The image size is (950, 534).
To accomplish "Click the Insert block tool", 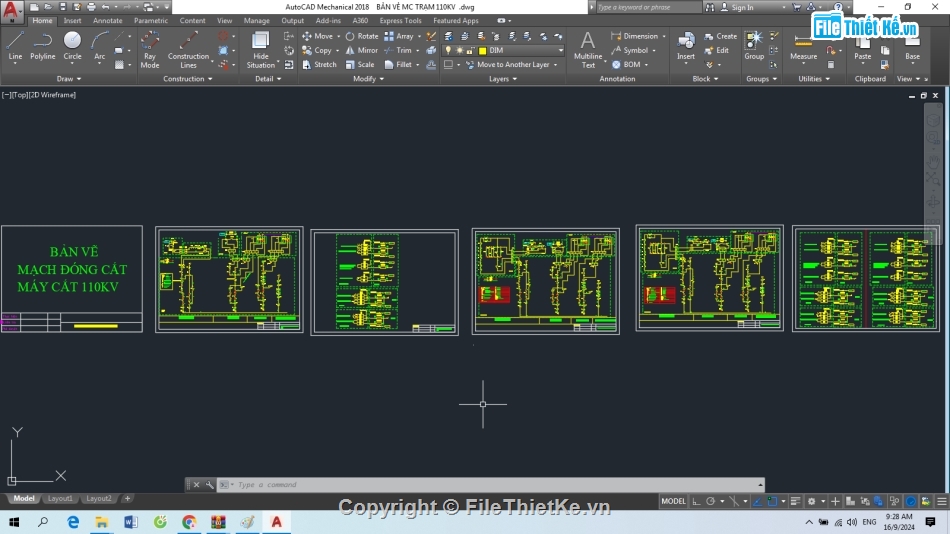I will [x=686, y=46].
